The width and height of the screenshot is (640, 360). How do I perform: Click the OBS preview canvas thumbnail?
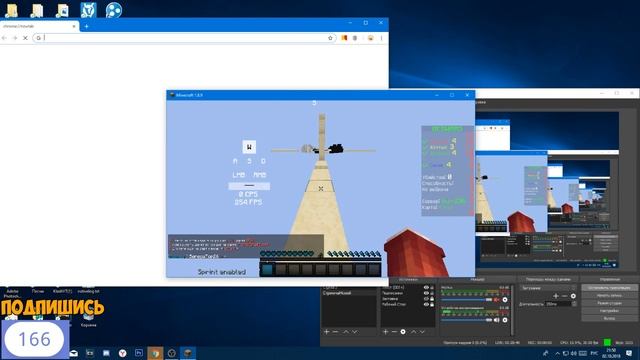[547, 189]
